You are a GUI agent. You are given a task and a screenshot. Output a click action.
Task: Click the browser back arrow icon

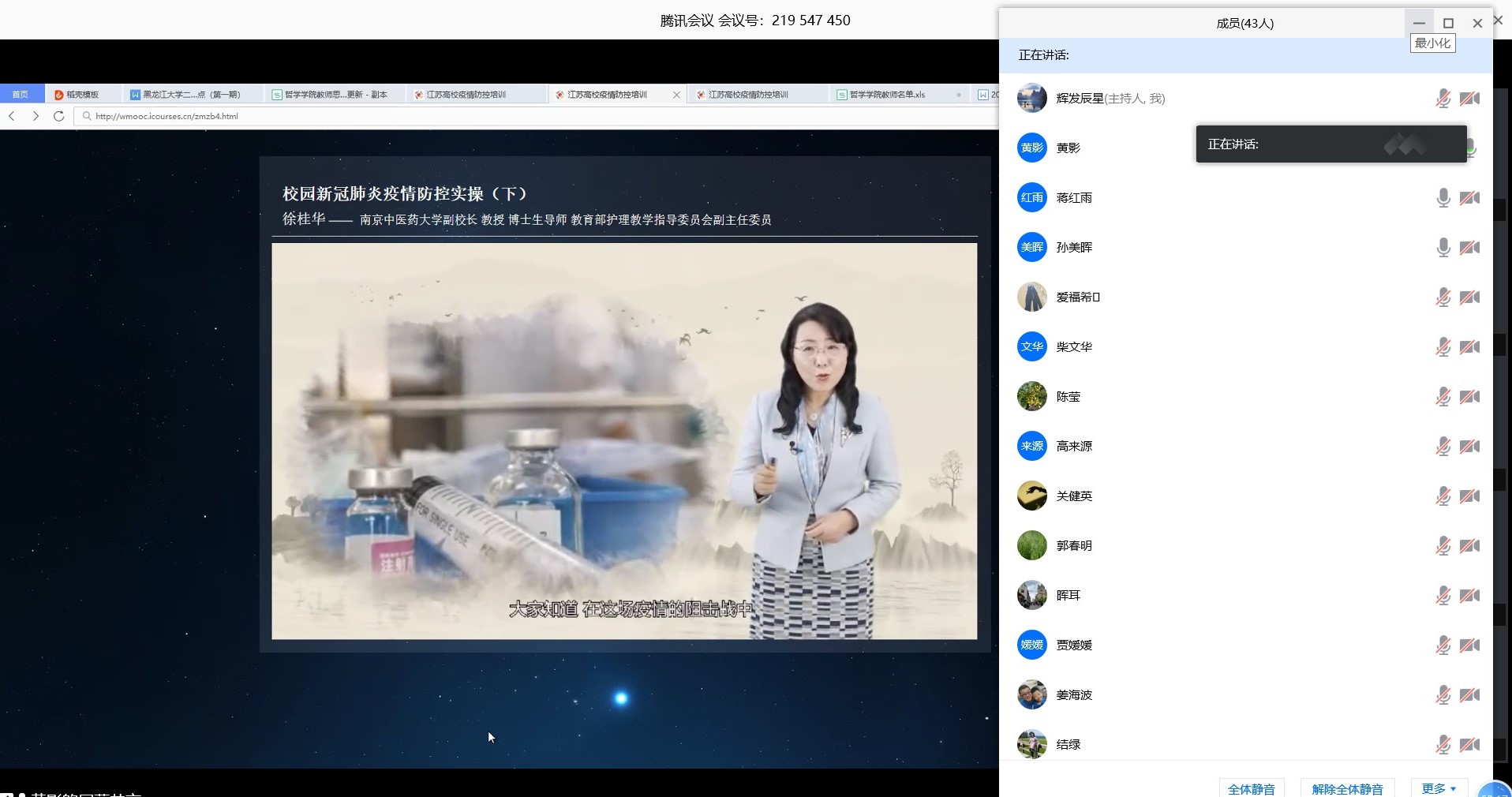tap(12, 116)
